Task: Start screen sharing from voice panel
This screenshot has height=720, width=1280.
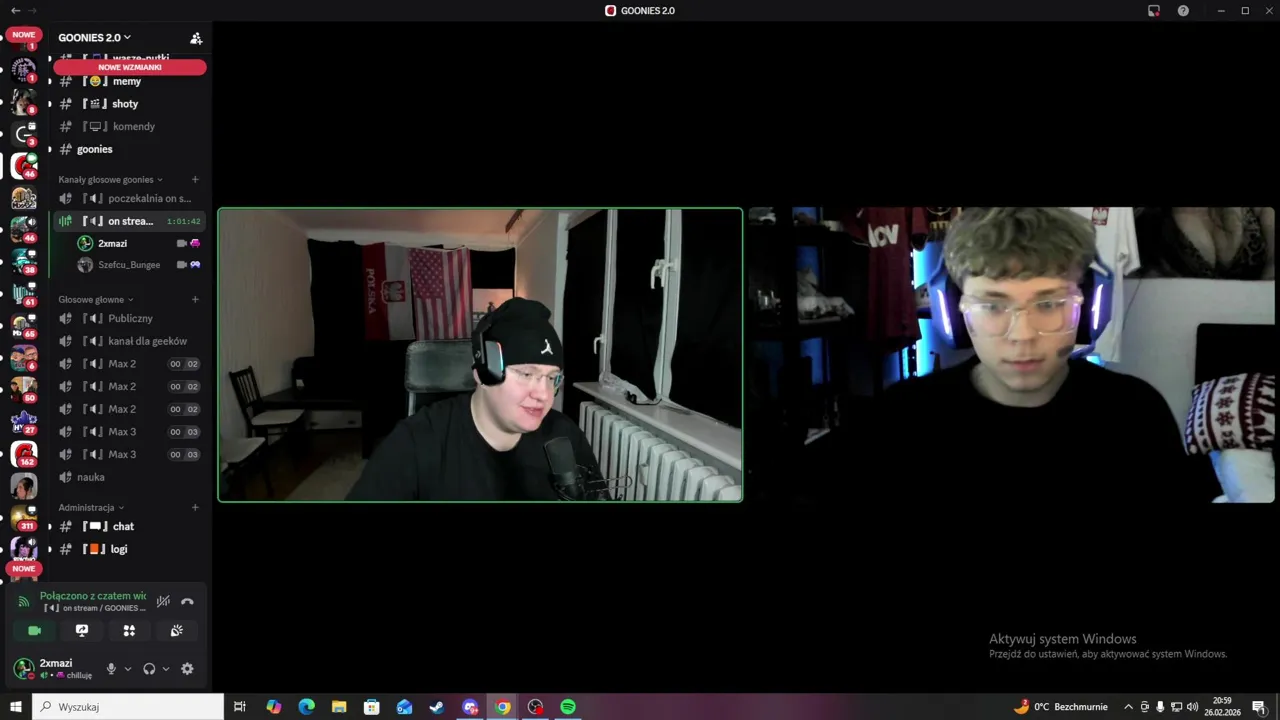Action: (82, 631)
